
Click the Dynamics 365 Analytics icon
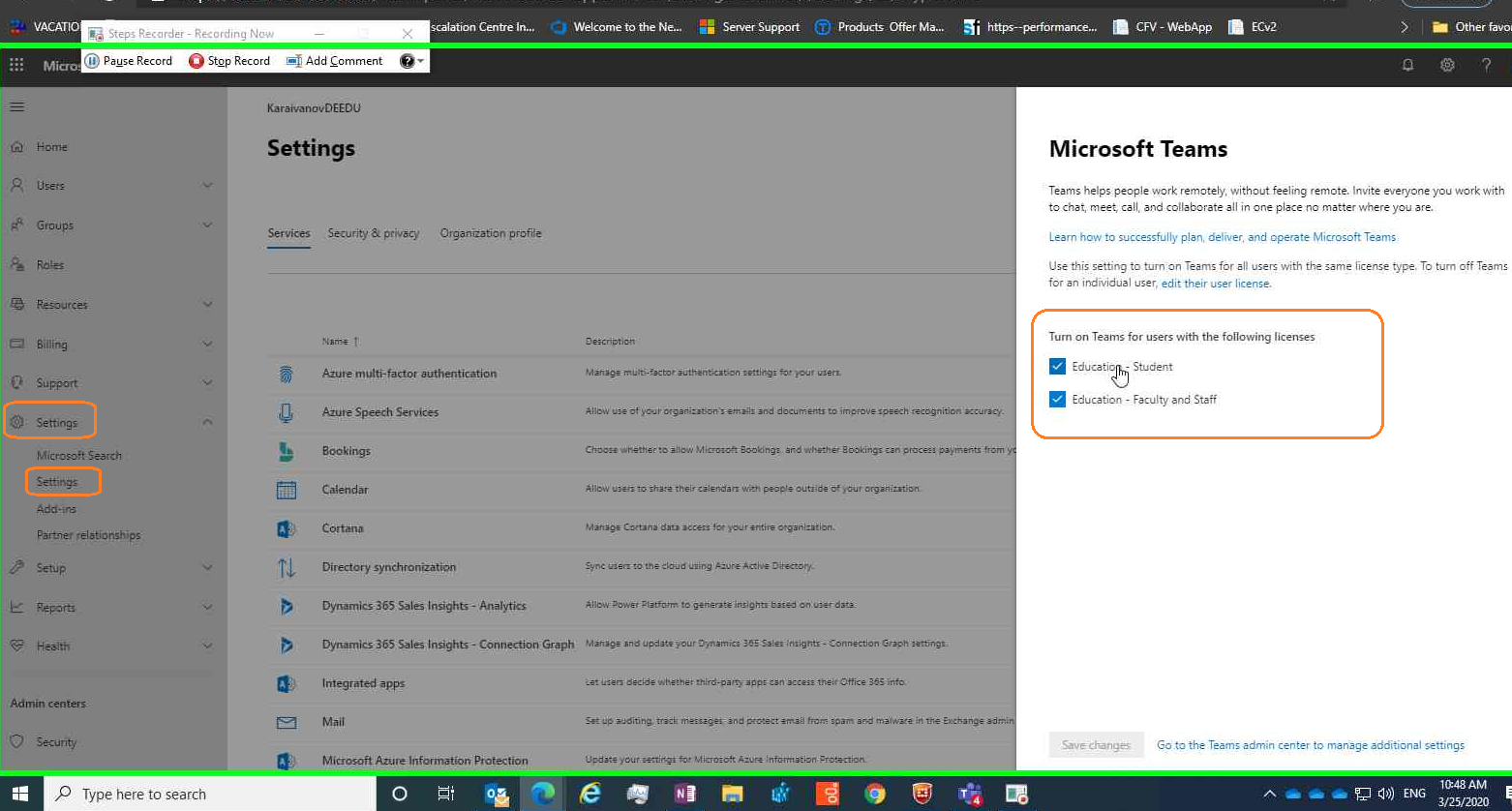[x=286, y=606]
